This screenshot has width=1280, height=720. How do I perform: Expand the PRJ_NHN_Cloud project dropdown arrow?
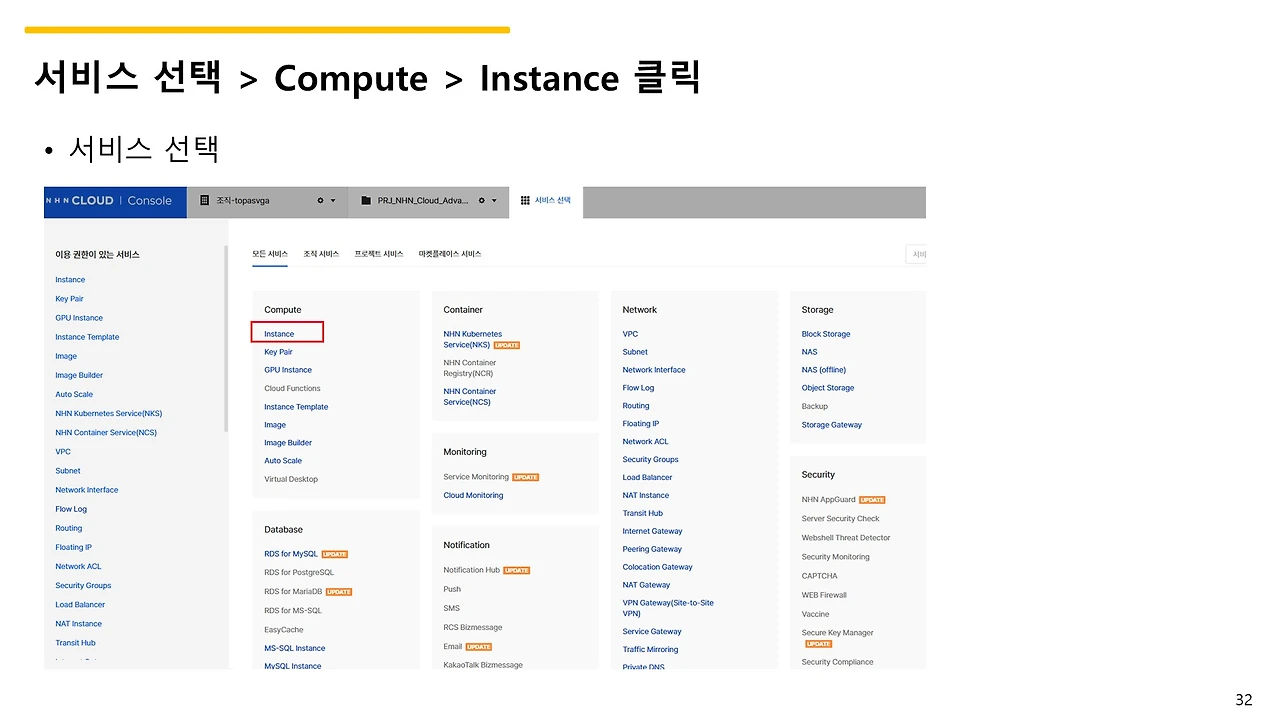[494, 201]
